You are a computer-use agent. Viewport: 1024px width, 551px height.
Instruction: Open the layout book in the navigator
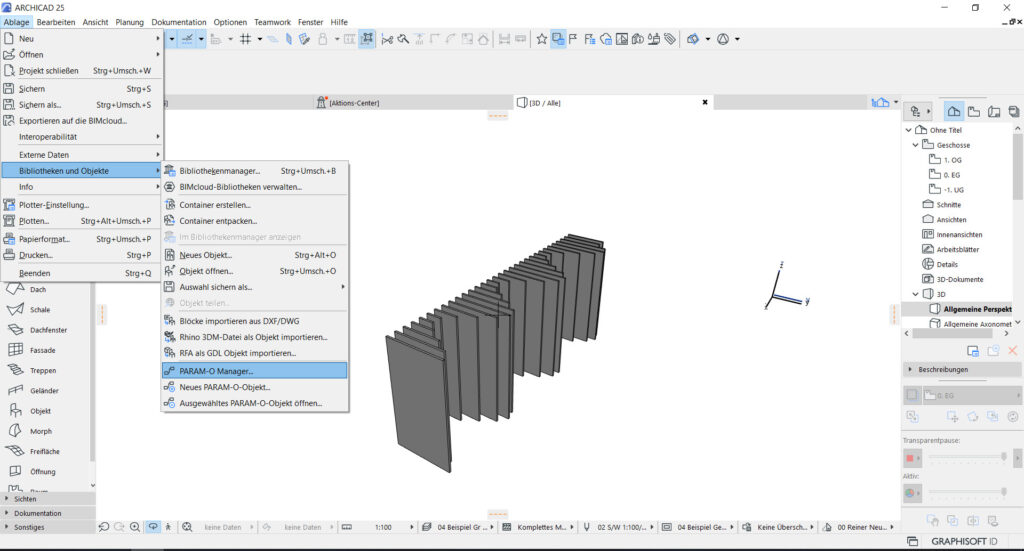pos(994,111)
